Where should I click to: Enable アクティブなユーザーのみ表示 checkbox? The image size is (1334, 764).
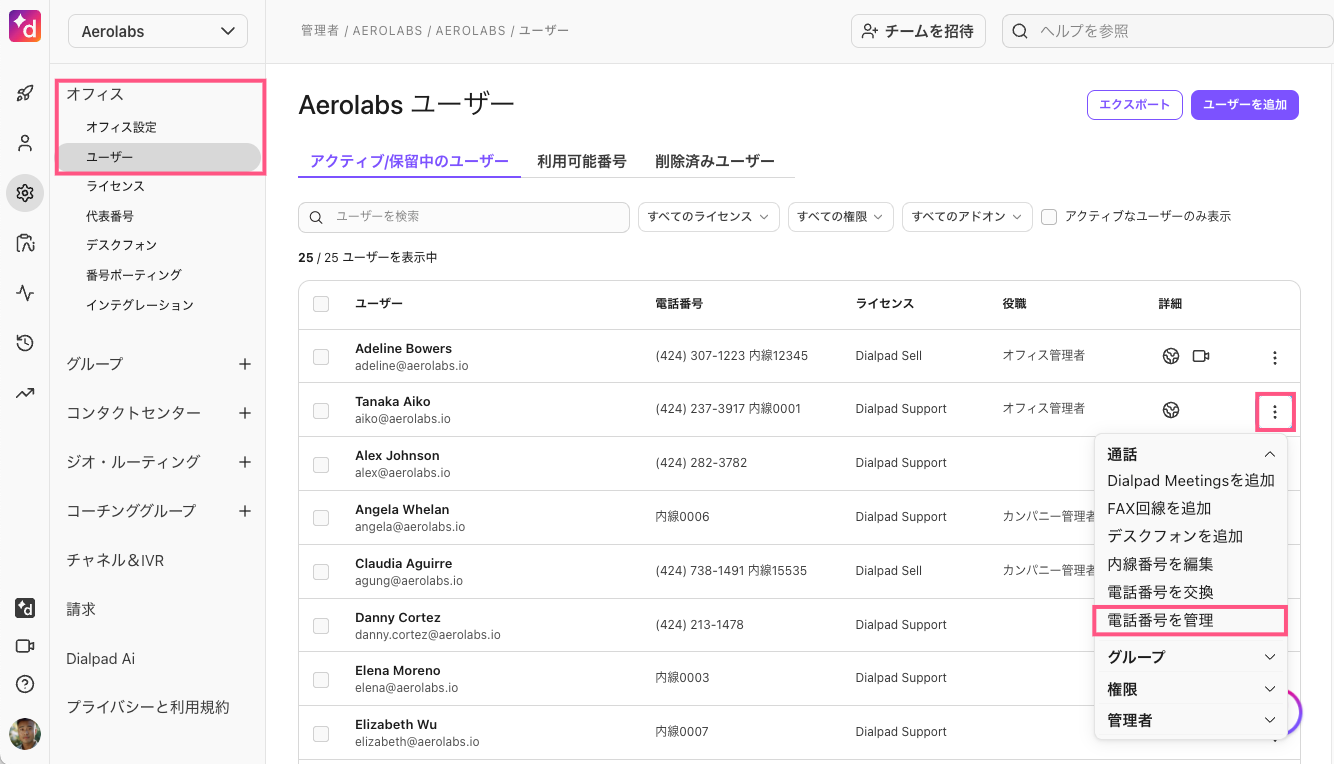[1049, 217]
